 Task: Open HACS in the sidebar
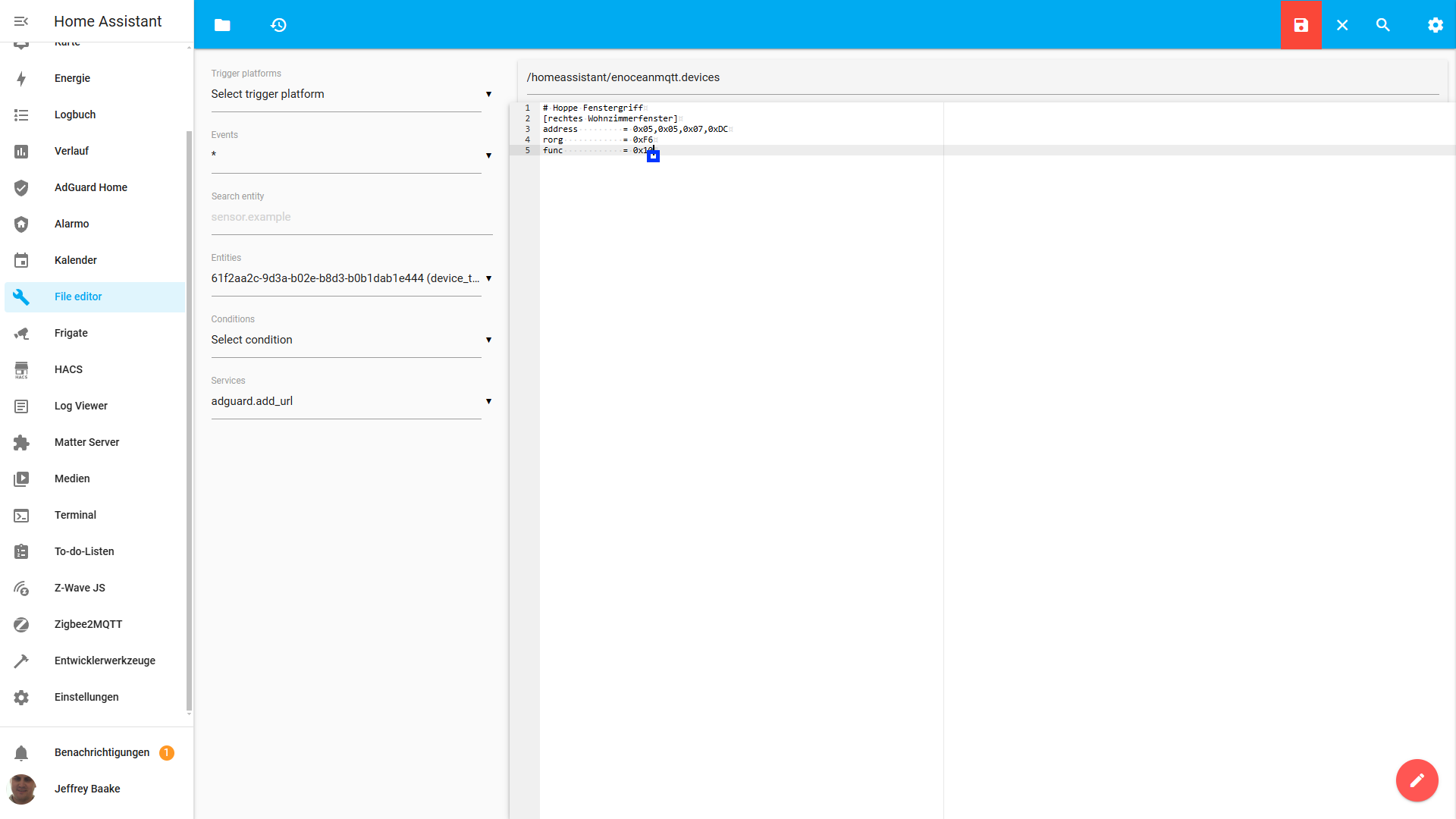click(95, 369)
